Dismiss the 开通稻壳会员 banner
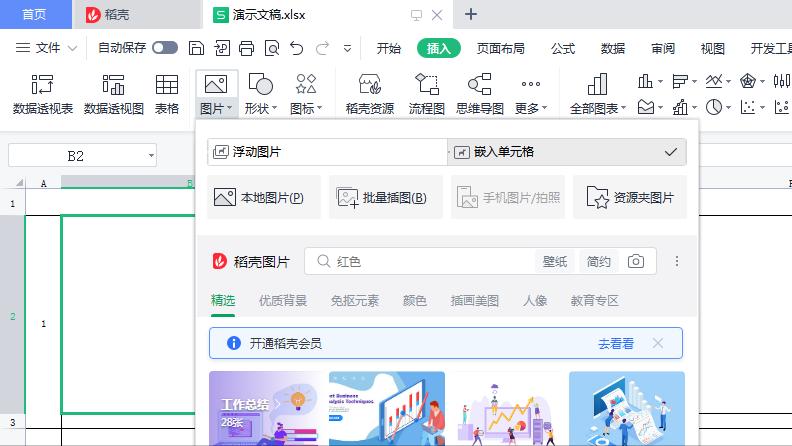Screen dimensions: 792x446 click(x=658, y=343)
